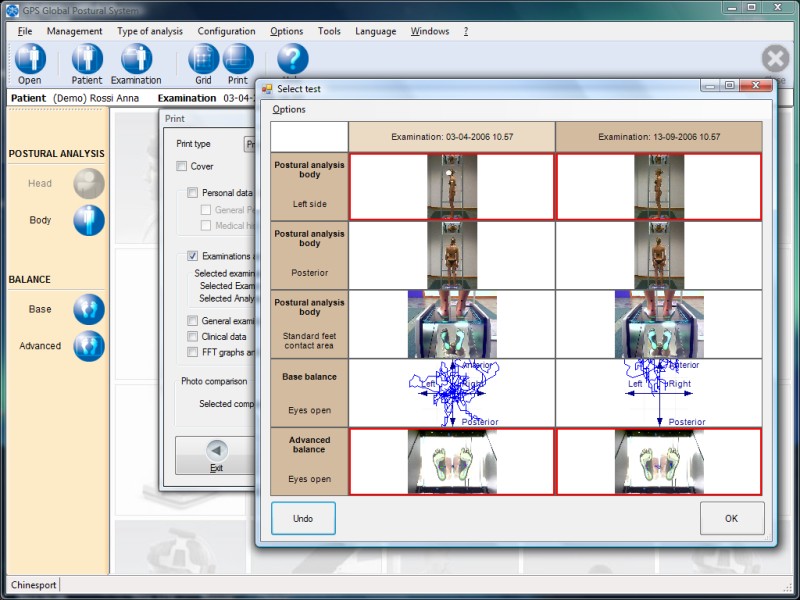Open the Type of analysis menu
This screenshot has width=800, height=600.
click(x=150, y=31)
